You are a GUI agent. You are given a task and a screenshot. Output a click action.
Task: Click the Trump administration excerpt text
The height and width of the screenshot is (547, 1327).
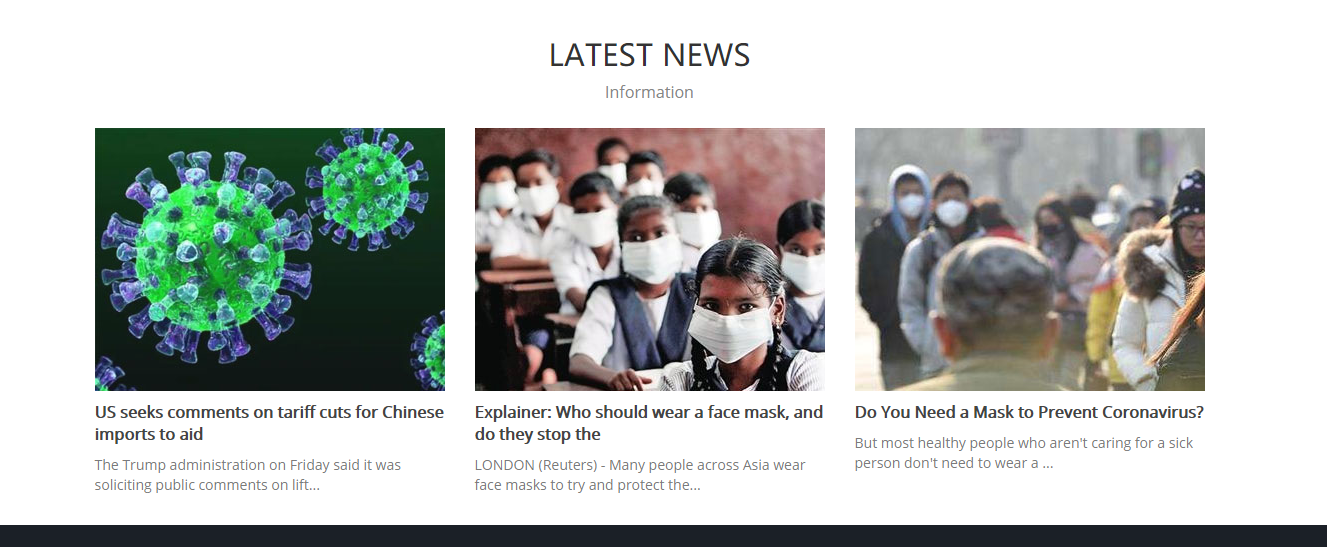248,475
